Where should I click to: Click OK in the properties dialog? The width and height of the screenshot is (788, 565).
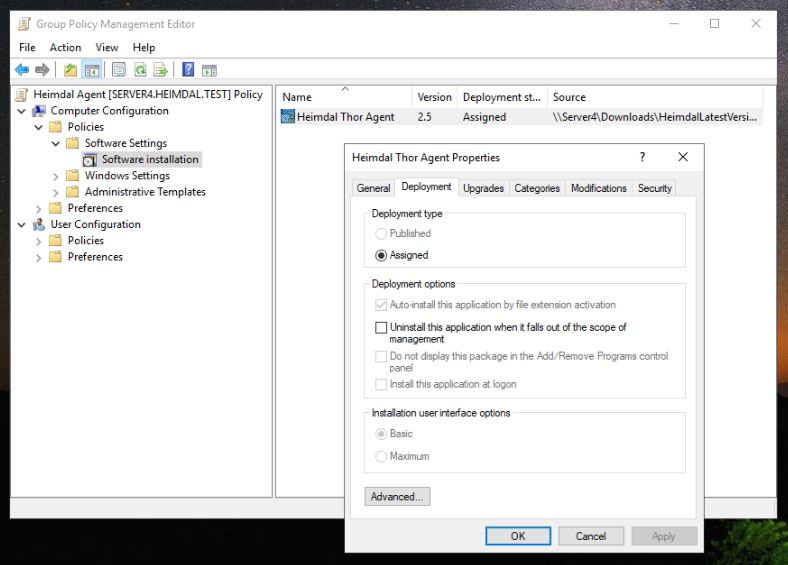(518, 536)
